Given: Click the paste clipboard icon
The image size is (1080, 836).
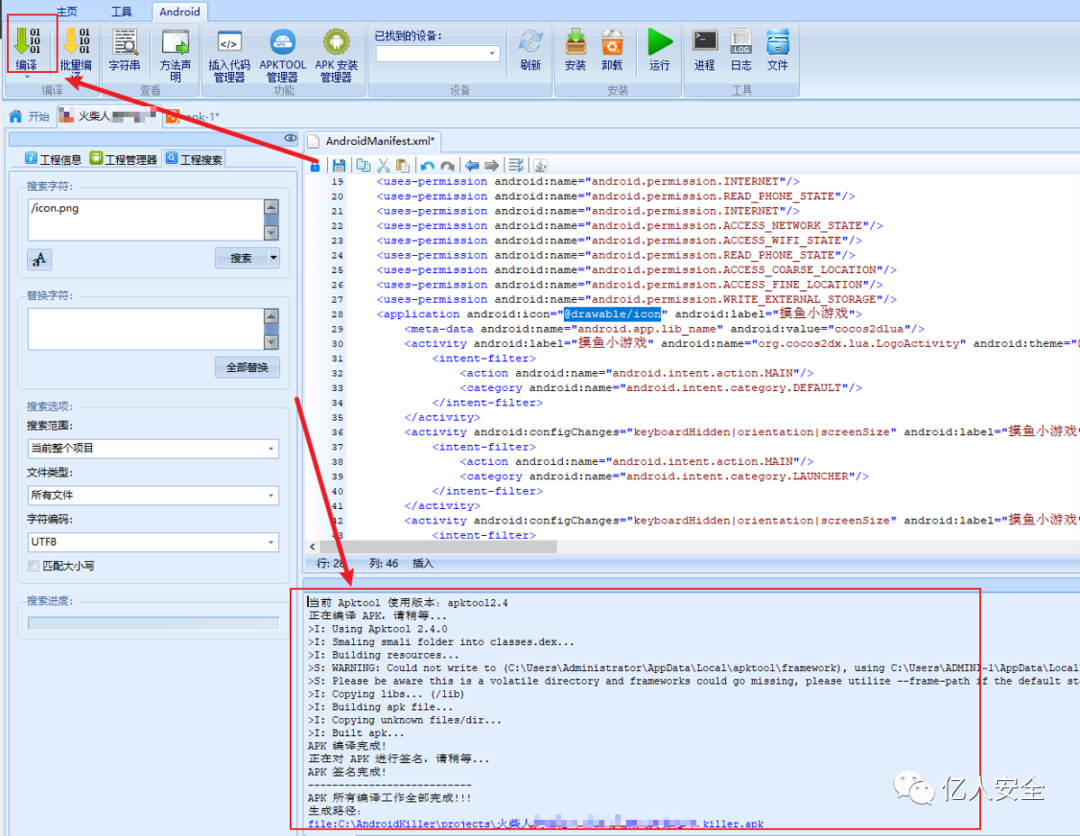Looking at the screenshot, I should point(403,165).
